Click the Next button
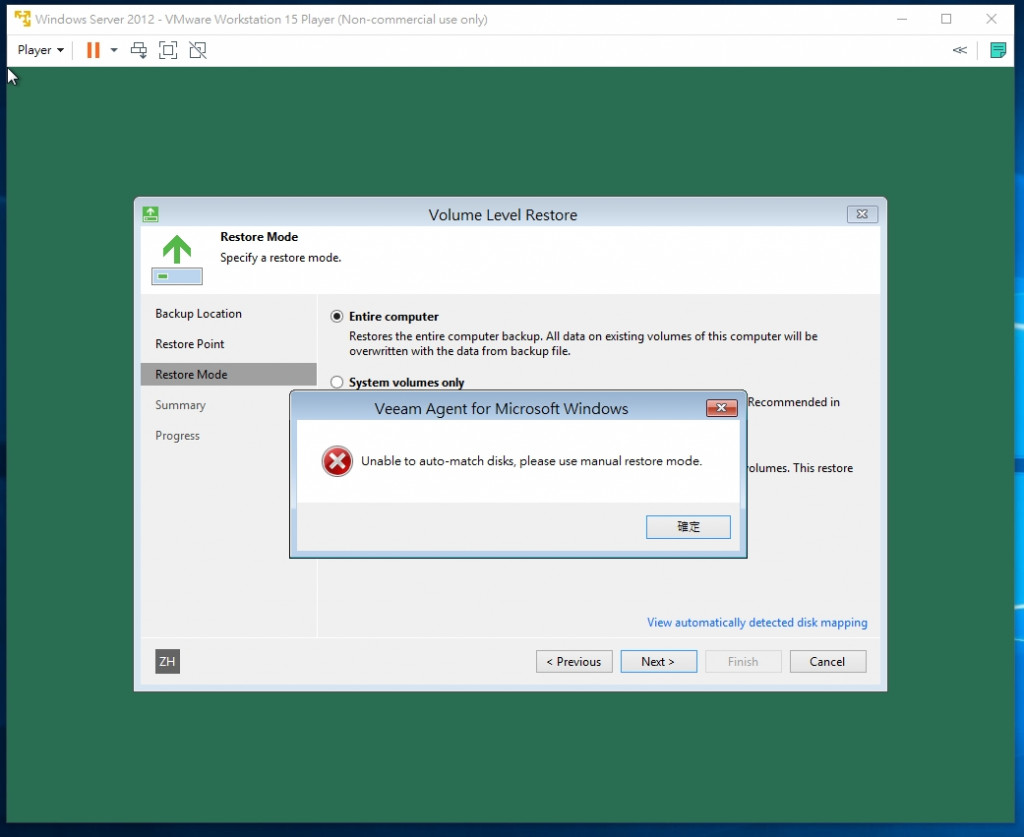This screenshot has width=1024, height=837. [658, 661]
